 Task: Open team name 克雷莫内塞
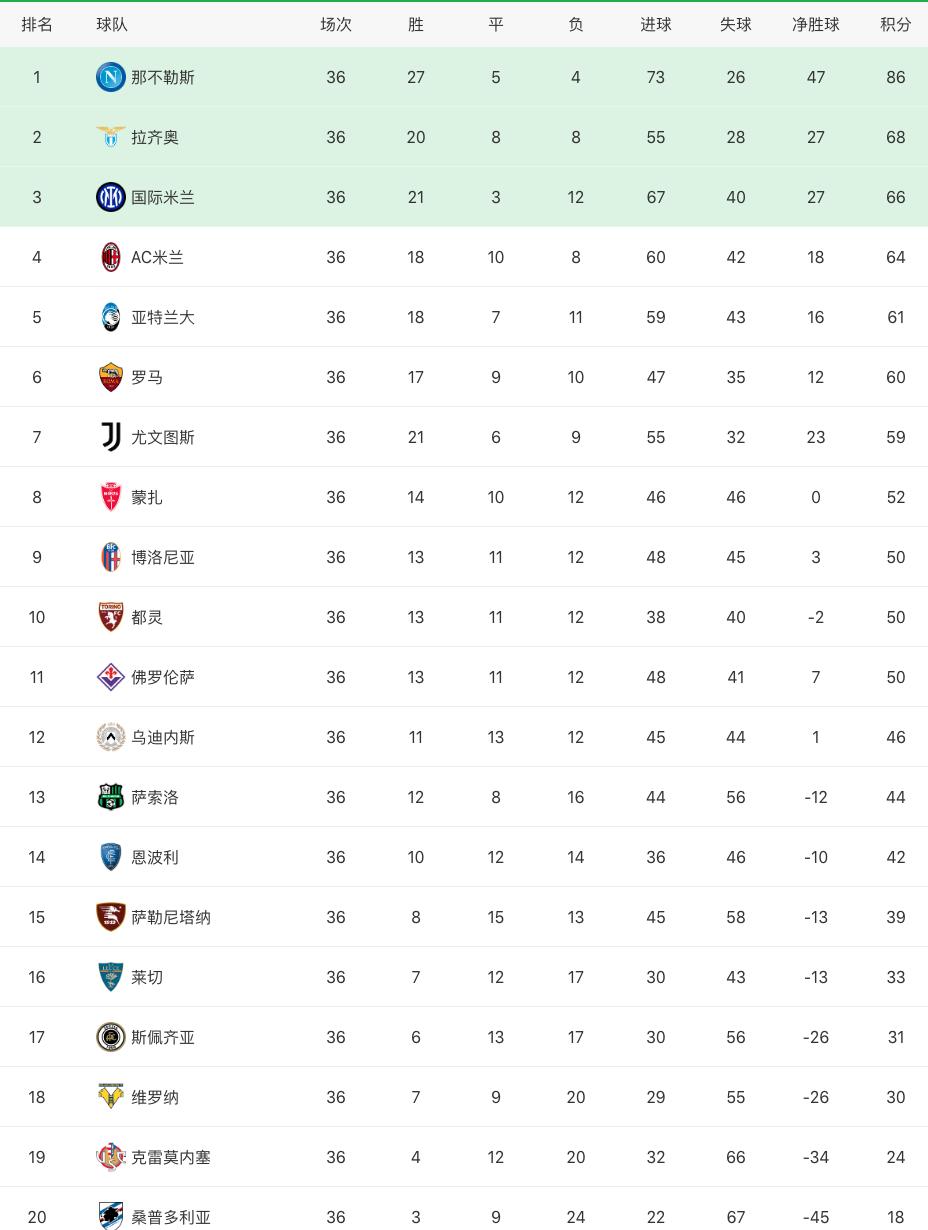171,1157
